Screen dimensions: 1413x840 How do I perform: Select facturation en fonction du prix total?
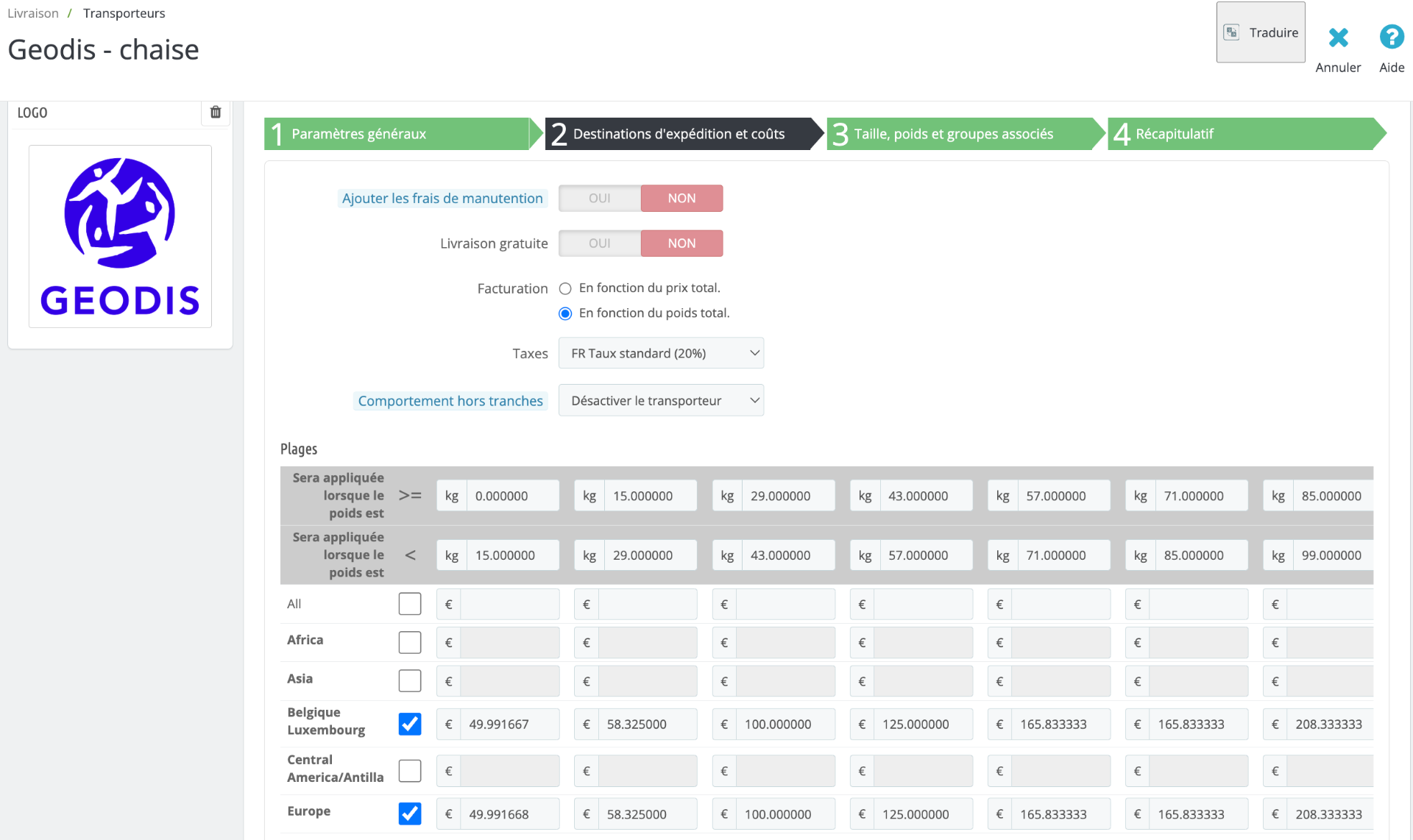565,288
